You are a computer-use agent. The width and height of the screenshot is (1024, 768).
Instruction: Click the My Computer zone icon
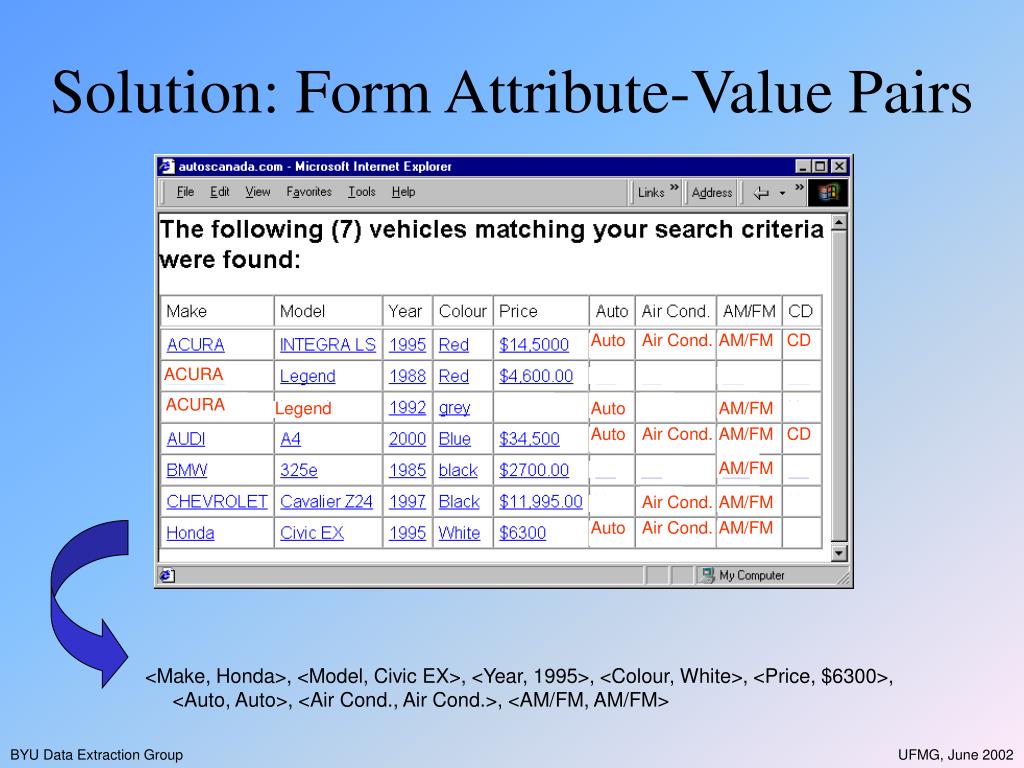click(x=707, y=575)
